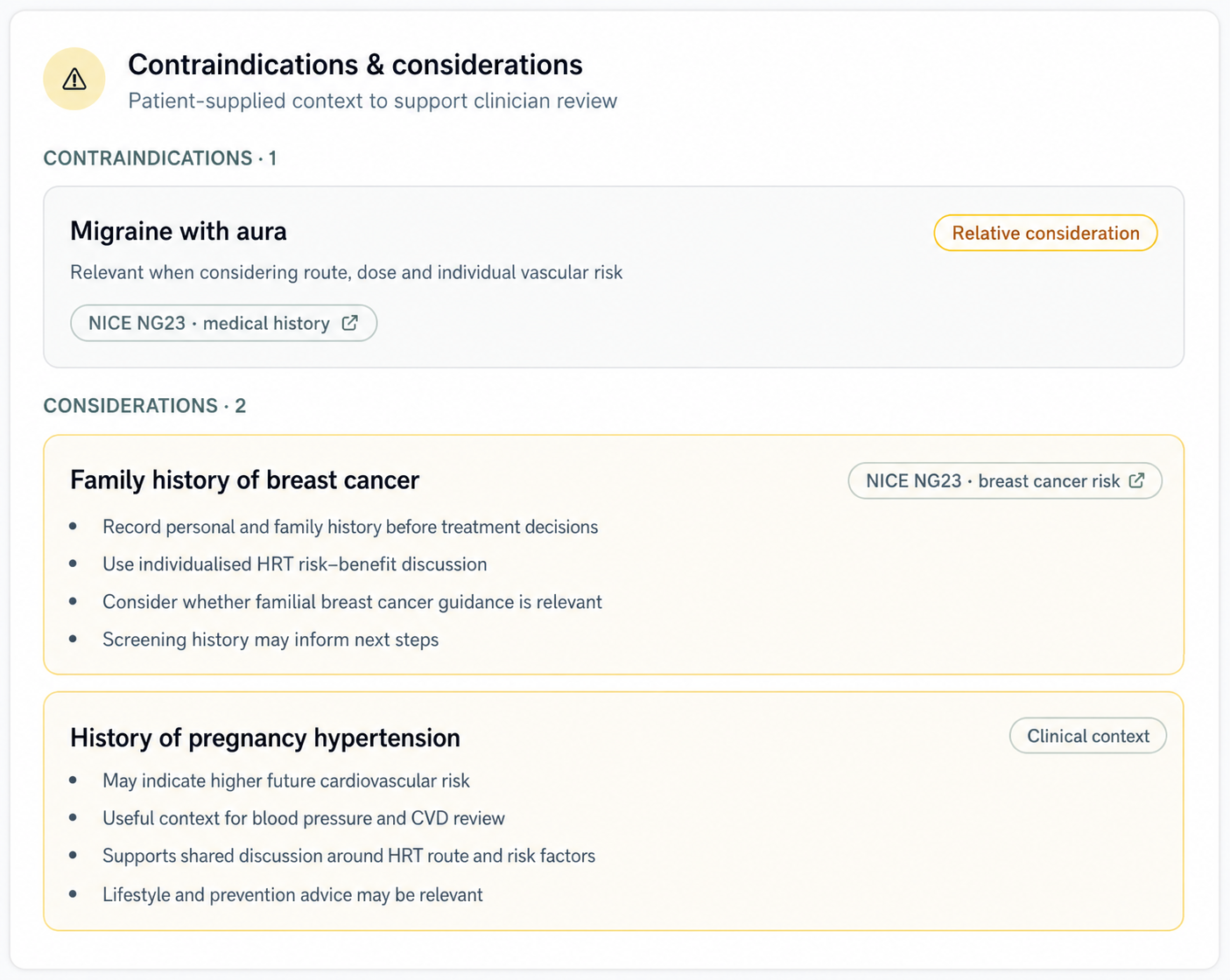
Task: Open the external link icon beside breast cancer risk
Action: (1137, 480)
